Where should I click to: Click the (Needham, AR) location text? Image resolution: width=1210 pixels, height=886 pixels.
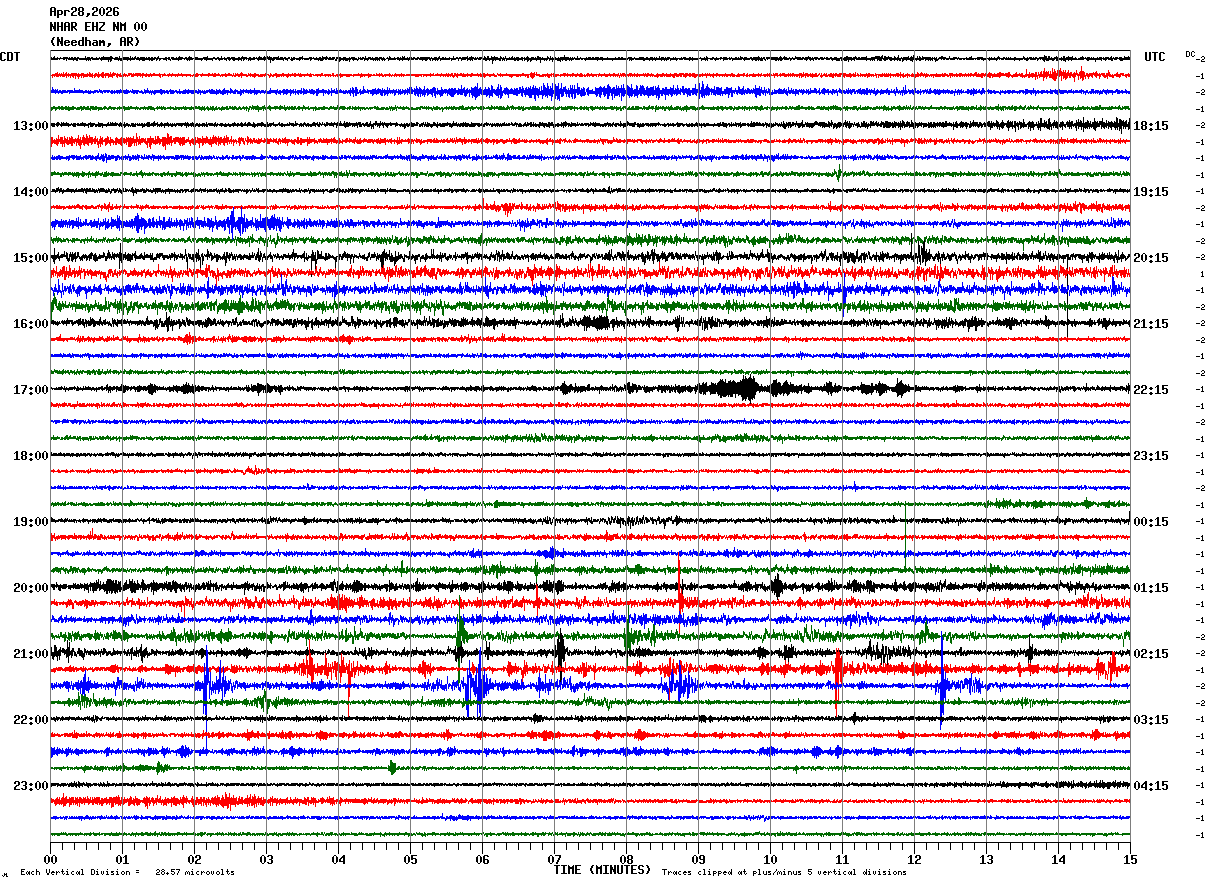click(x=95, y=42)
